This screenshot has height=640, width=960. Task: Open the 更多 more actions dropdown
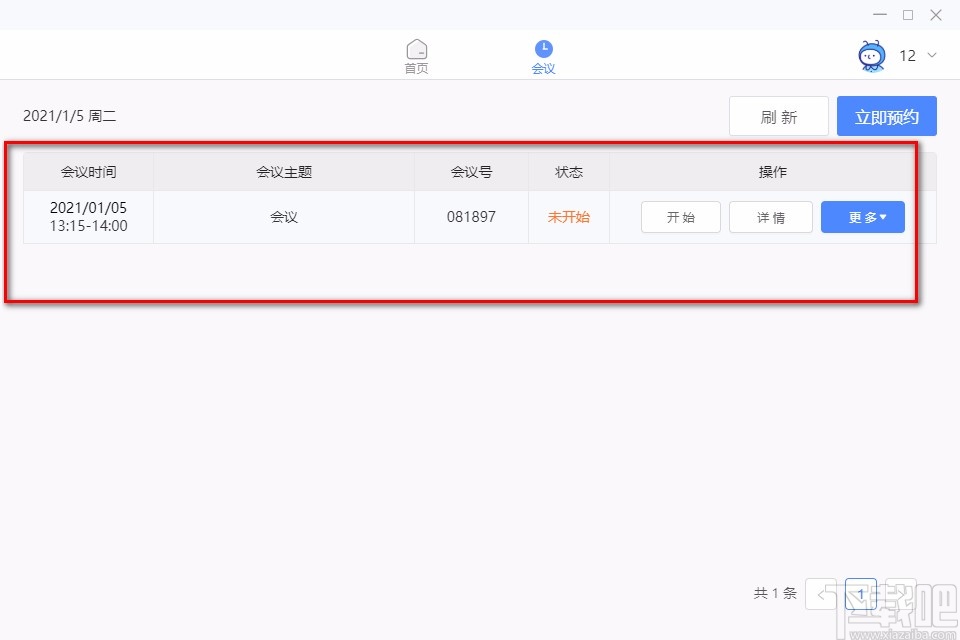(x=862, y=217)
